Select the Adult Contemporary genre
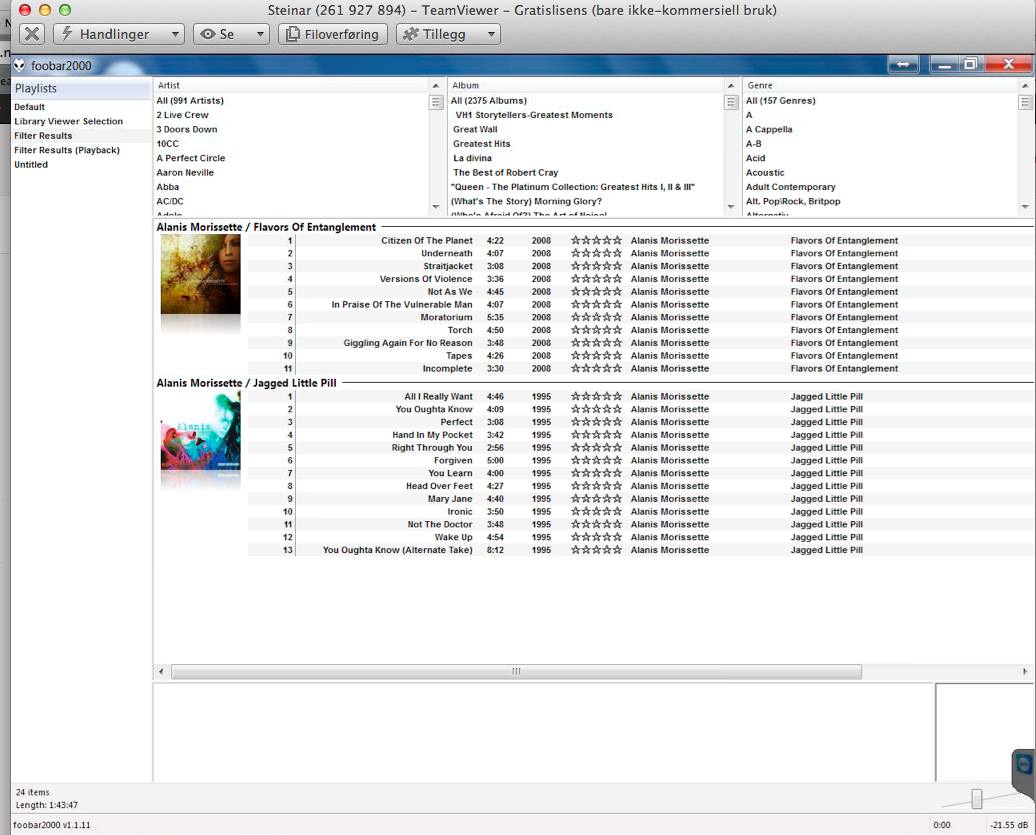Viewport: 1036px width, 835px height. click(x=791, y=188)
